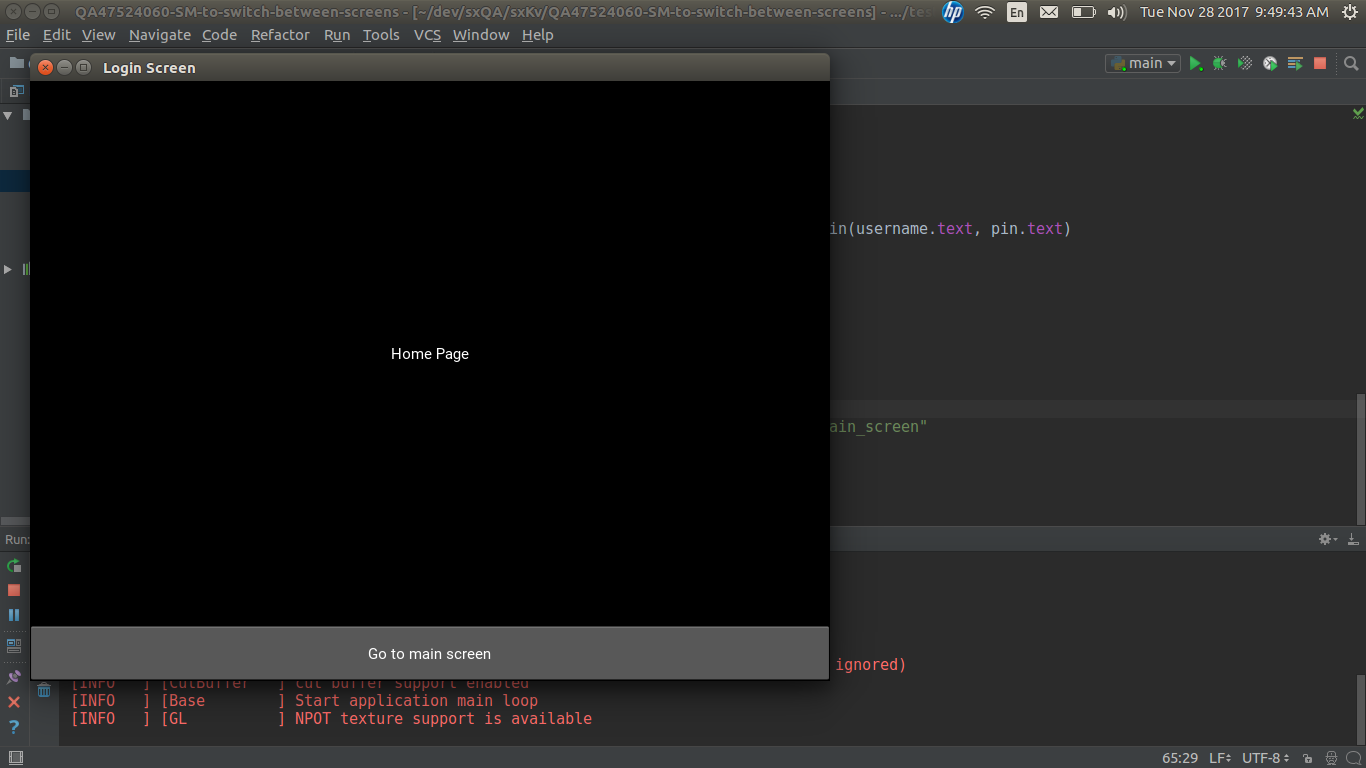The image size is (1366, 768).
Task: Stop the process via toolbar red square
Action: [x=1320, y=63]
